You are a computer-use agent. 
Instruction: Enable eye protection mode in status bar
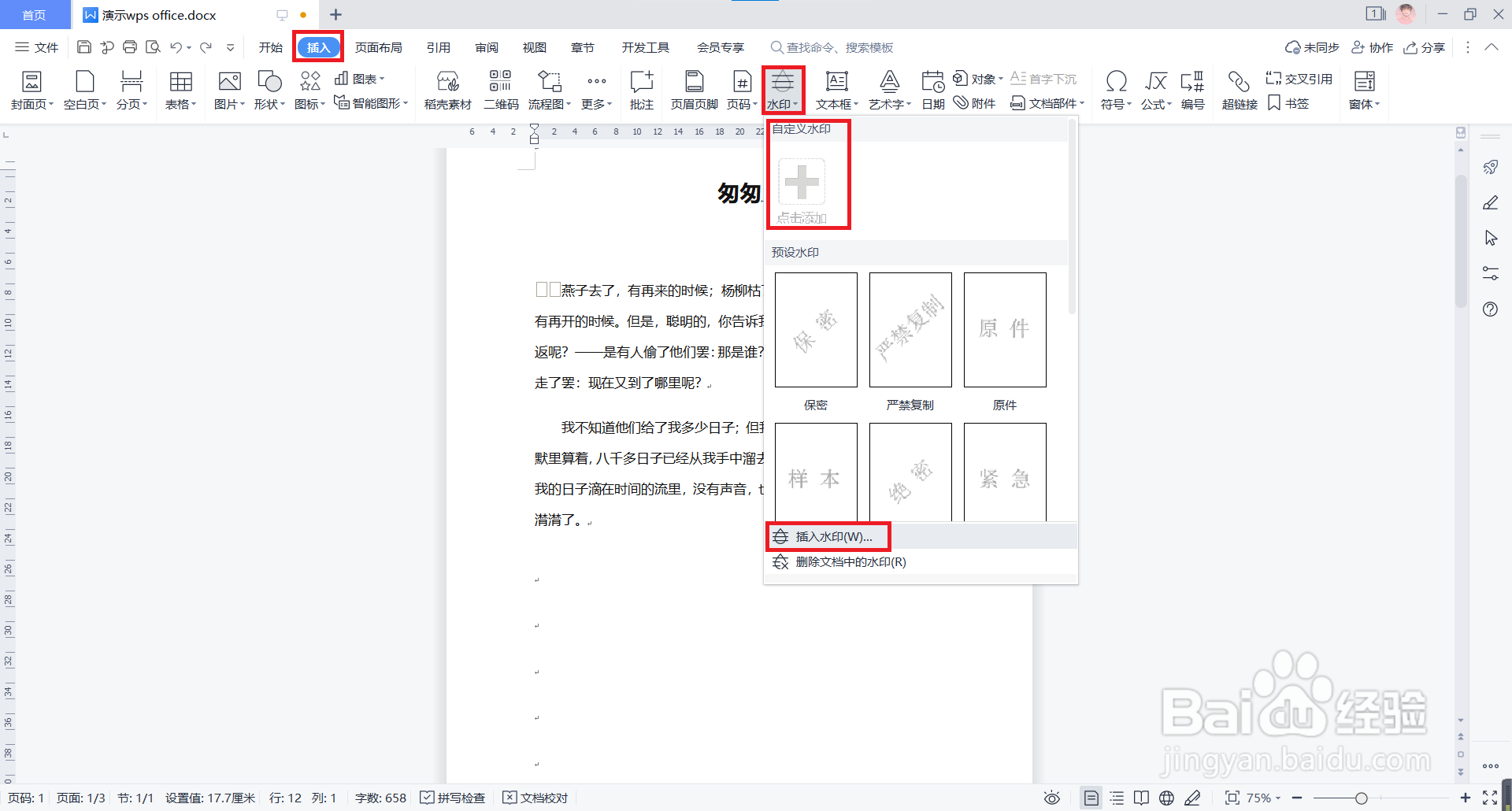click(x=1052, y=798)
